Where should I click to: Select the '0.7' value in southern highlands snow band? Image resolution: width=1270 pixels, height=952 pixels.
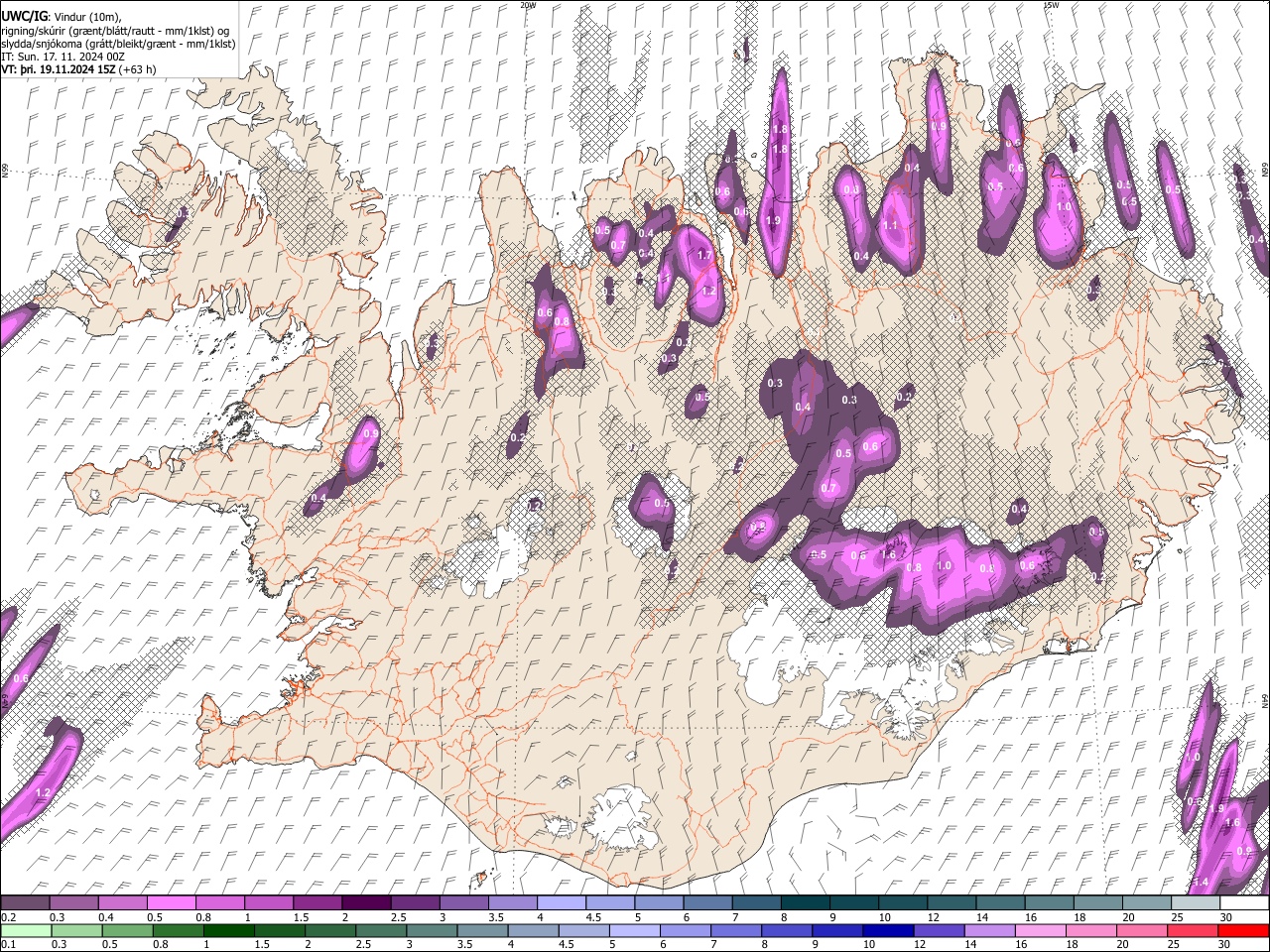827,488
